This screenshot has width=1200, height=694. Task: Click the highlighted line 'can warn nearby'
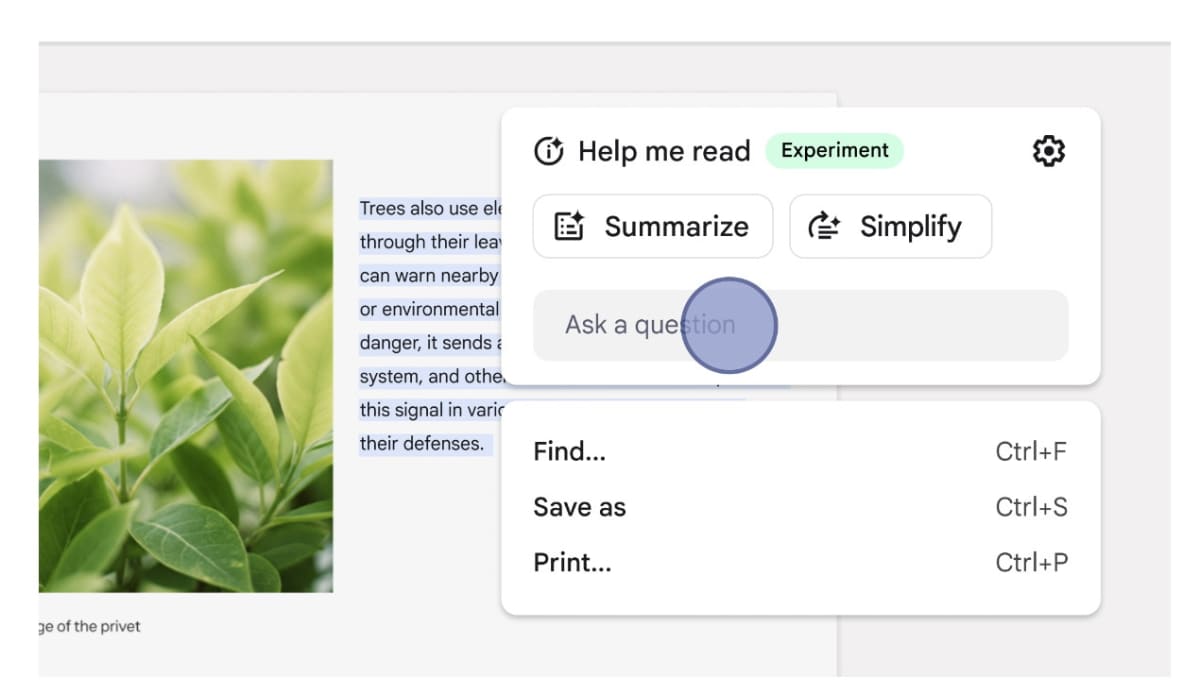coord(428,276)
